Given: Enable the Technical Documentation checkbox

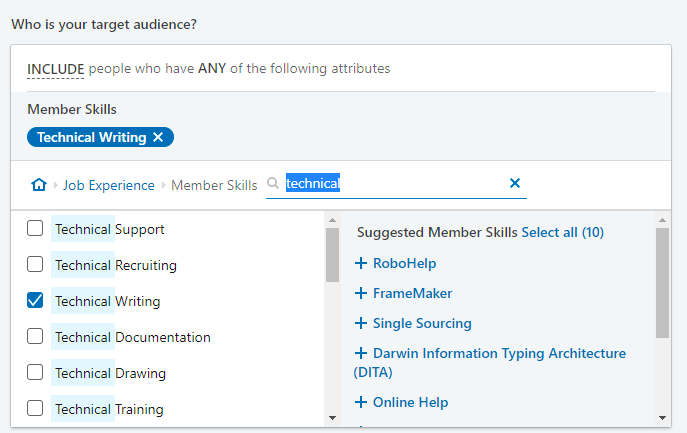Looking at the screenshot, I should 35,337.
